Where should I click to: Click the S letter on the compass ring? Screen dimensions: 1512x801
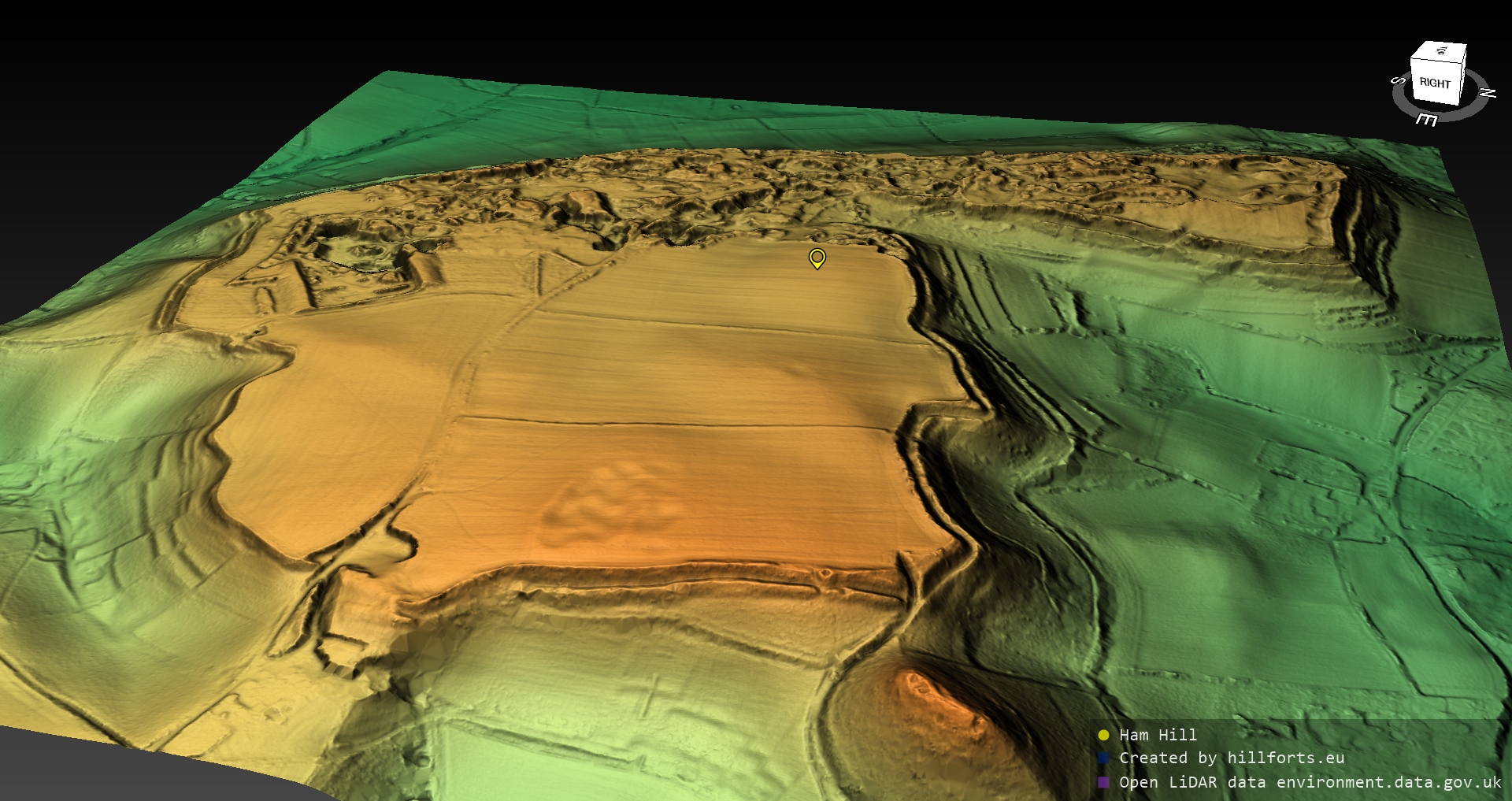tap(1397, 80)
